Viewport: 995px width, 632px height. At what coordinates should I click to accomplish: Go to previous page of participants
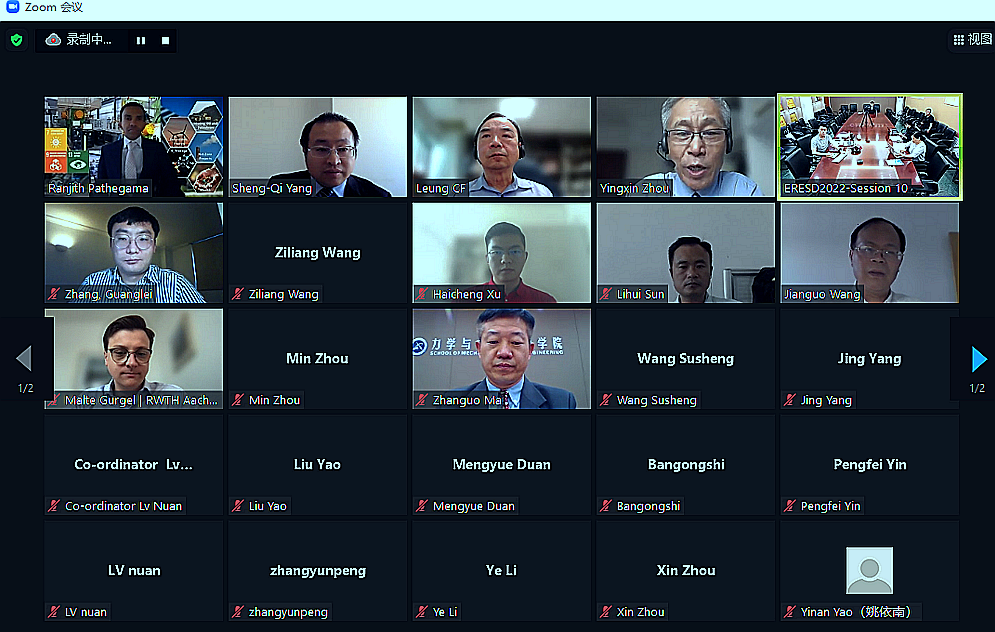(x=24, y=359)
